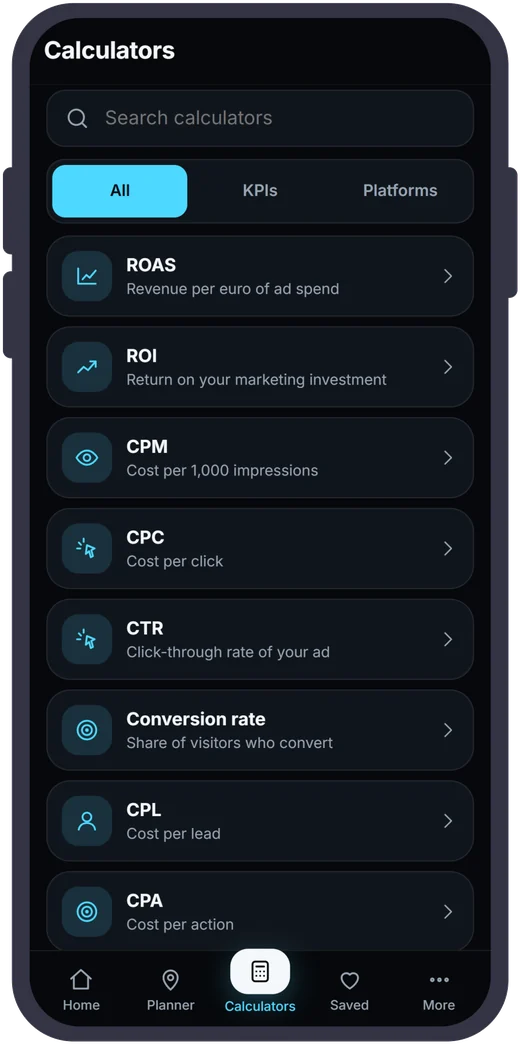This screenshot has width=520, height=1044.
Task: Click the CPM eye icon
Action: (87, 457)
